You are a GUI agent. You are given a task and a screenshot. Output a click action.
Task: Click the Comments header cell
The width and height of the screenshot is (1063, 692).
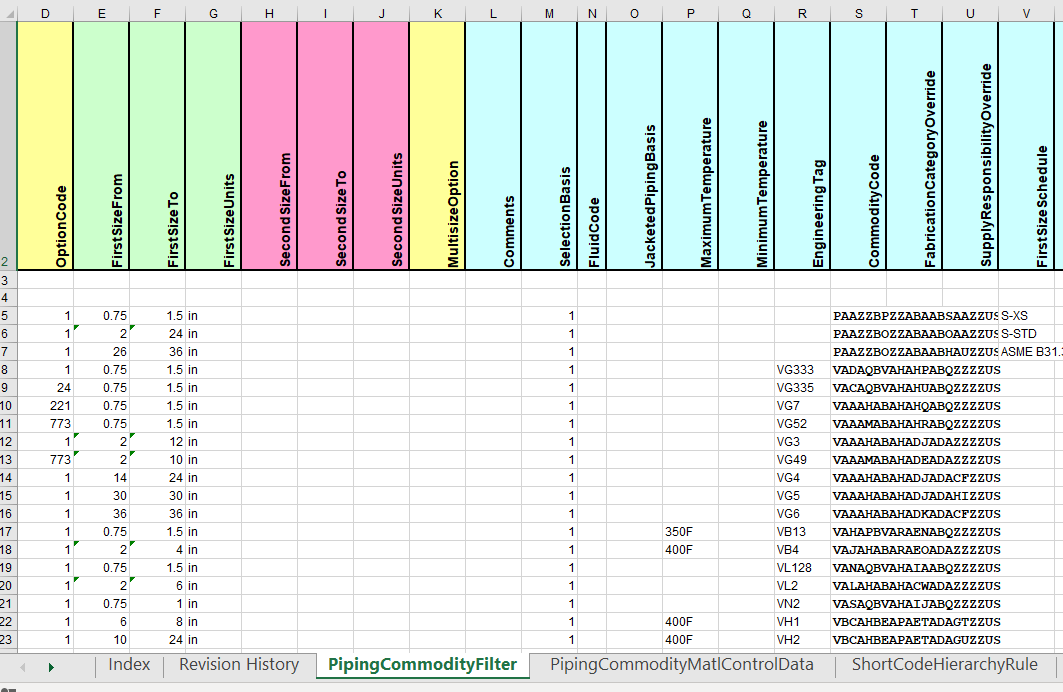[x=493, y=146]
